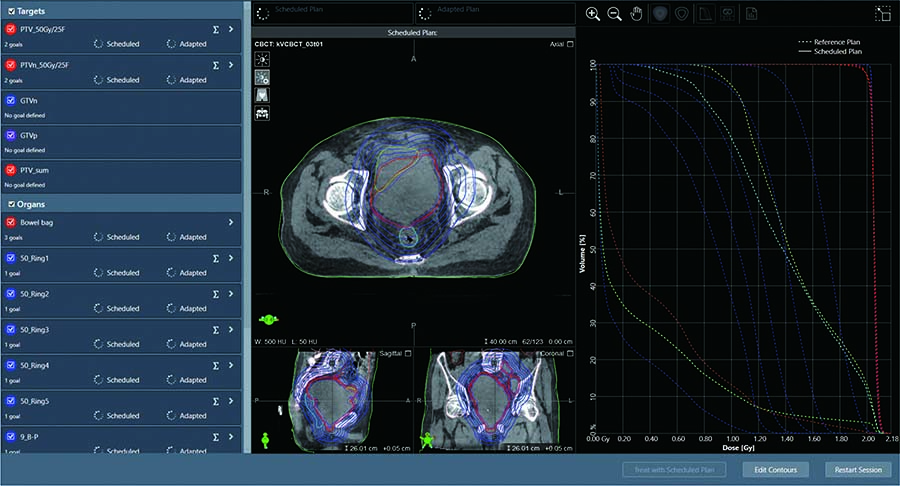Uncheck the GTVn structure checkbox
Viewport: 900px width, 486px height.
pos(10,100)
